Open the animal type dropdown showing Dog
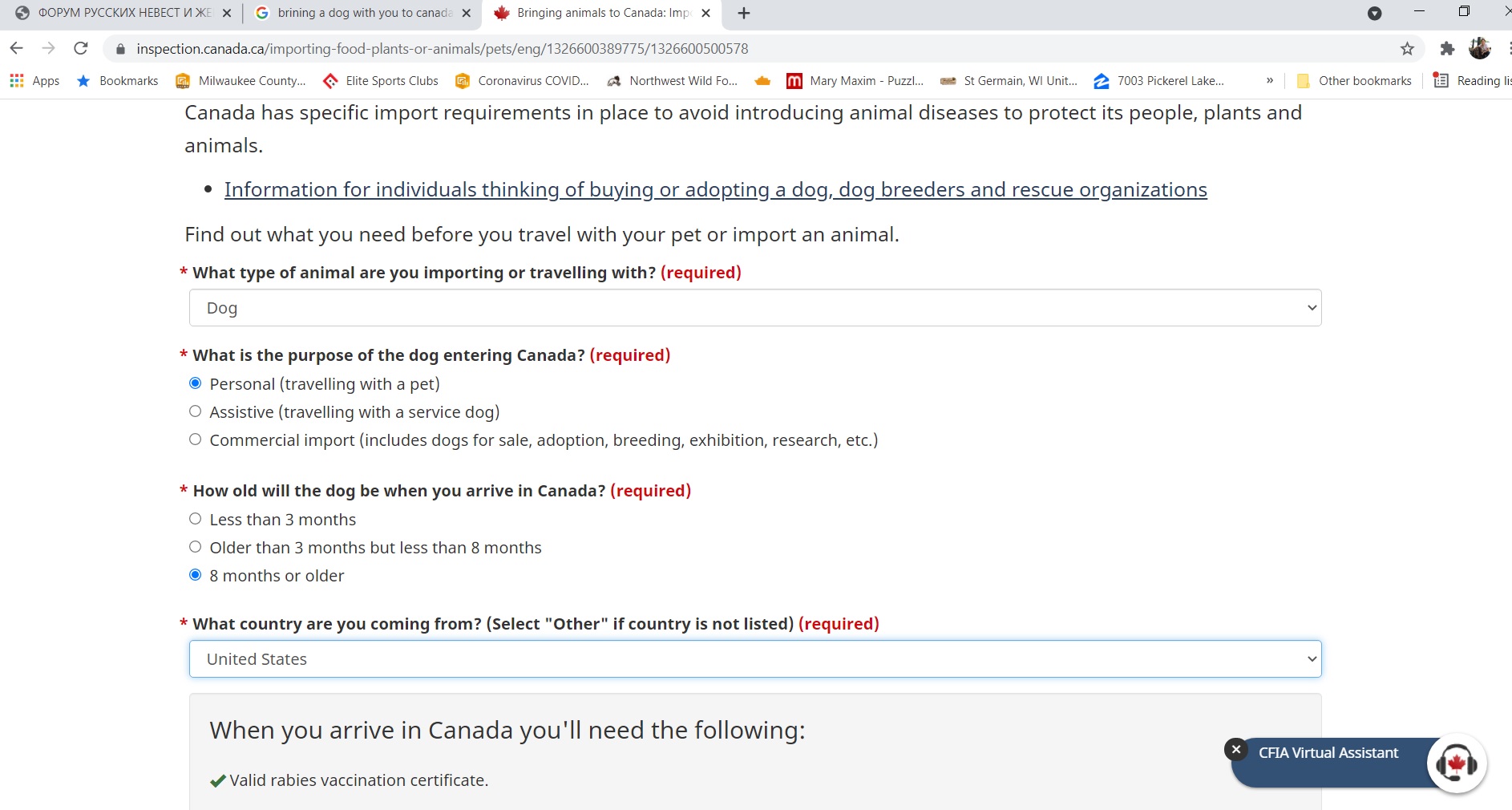1512x810 pixels. point(754,308)
